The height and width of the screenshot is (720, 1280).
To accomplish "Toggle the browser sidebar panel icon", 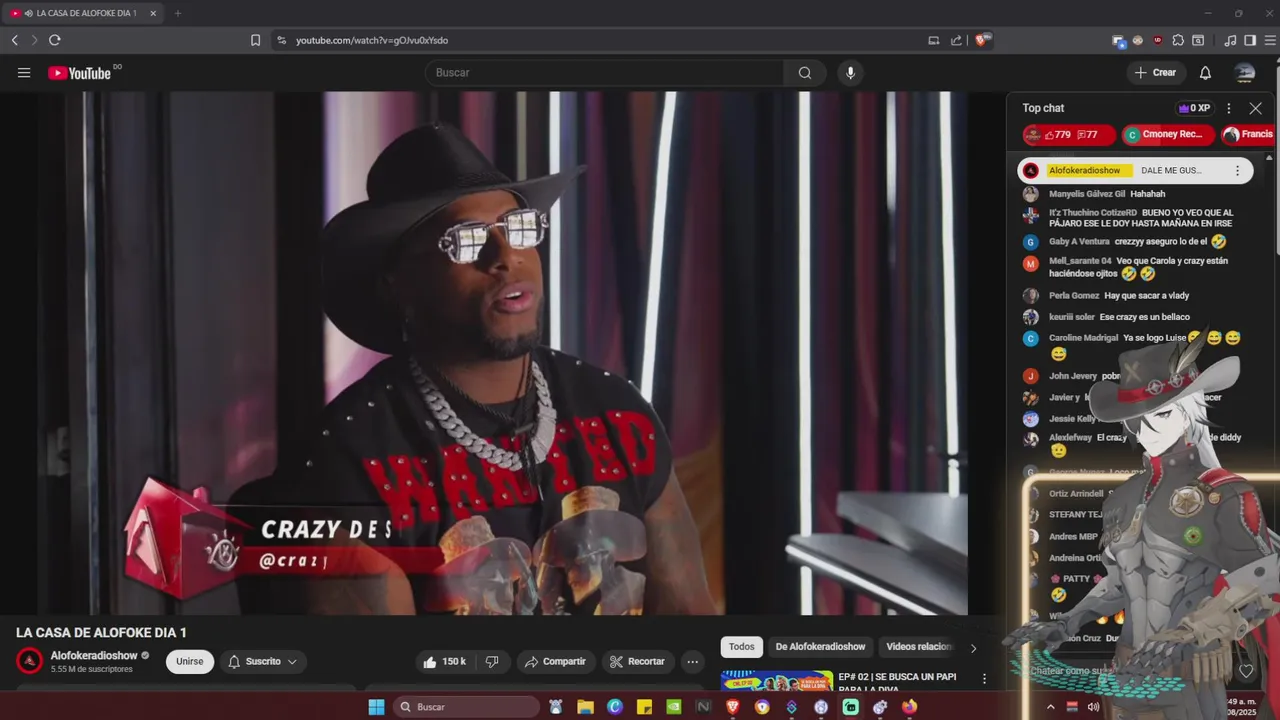I will [1250, 40].
